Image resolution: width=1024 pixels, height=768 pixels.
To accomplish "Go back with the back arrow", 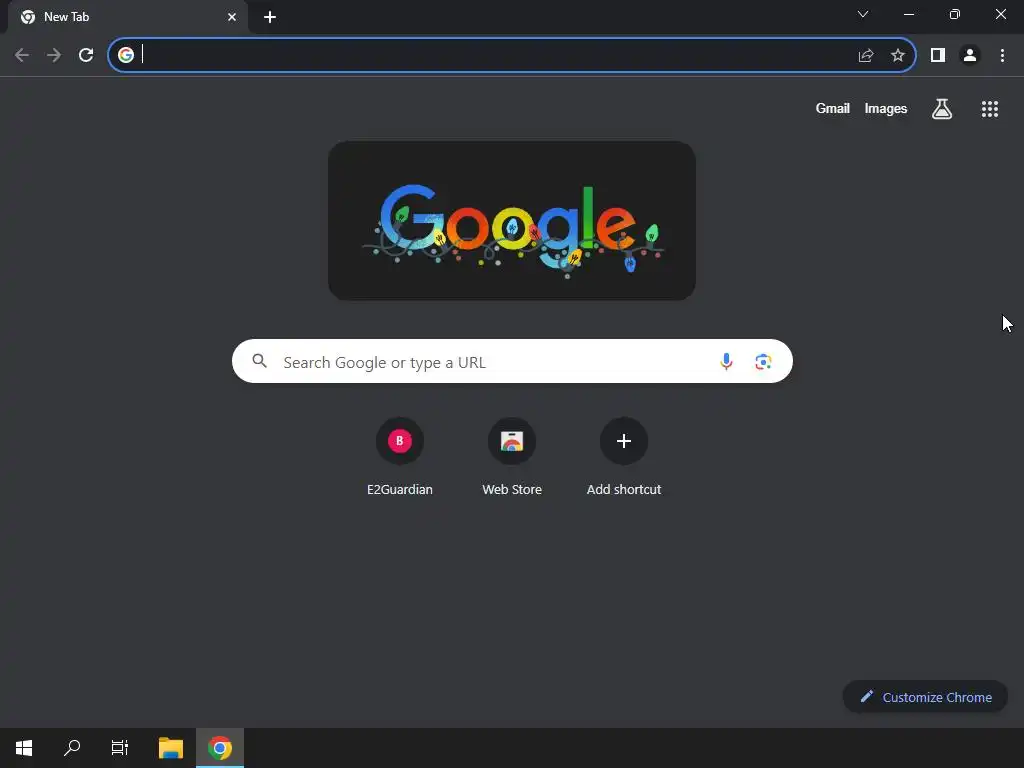I will pyautogui.click(x=22, y=56).
